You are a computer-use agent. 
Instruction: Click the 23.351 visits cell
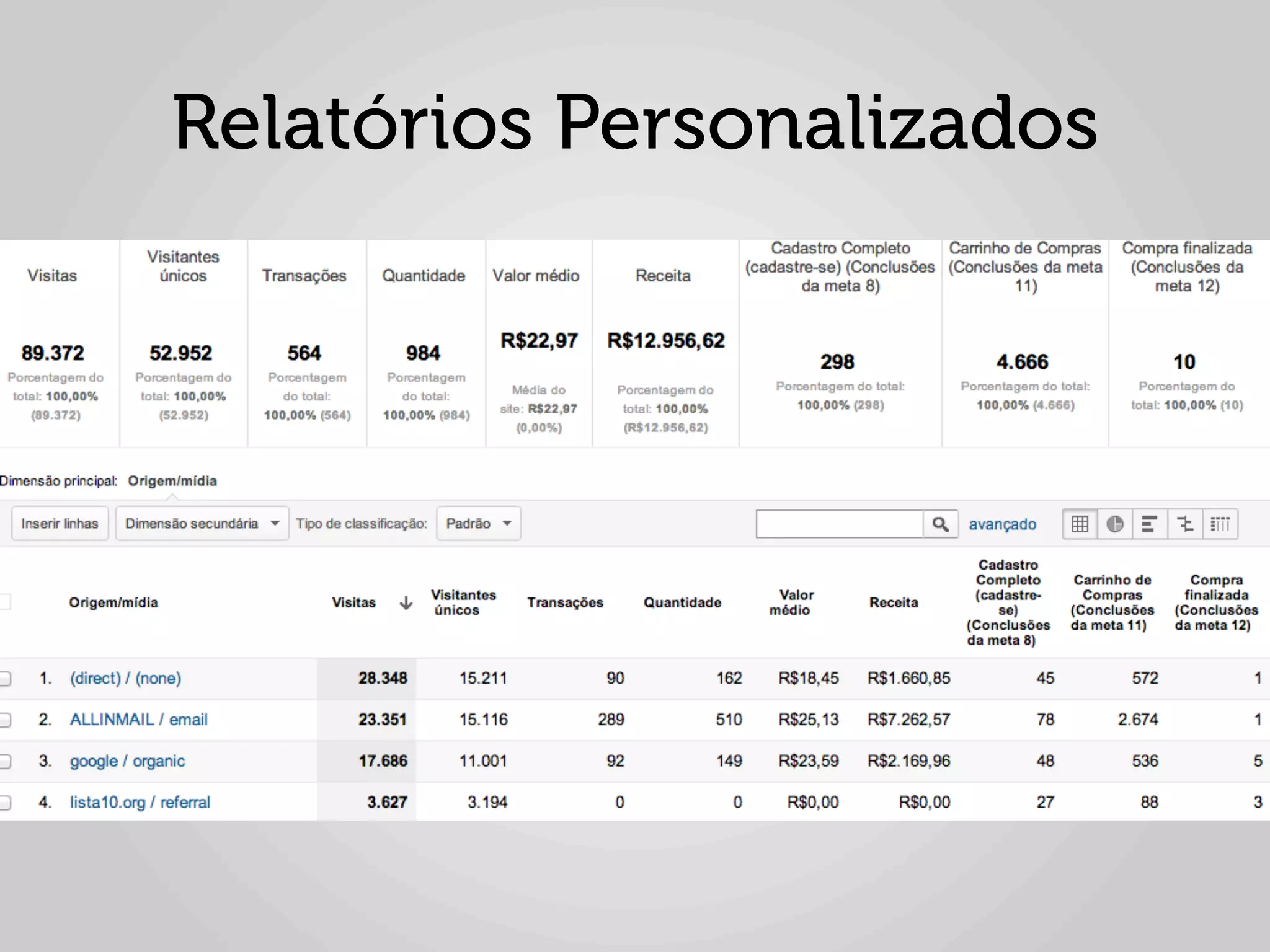tap(383, 720)
